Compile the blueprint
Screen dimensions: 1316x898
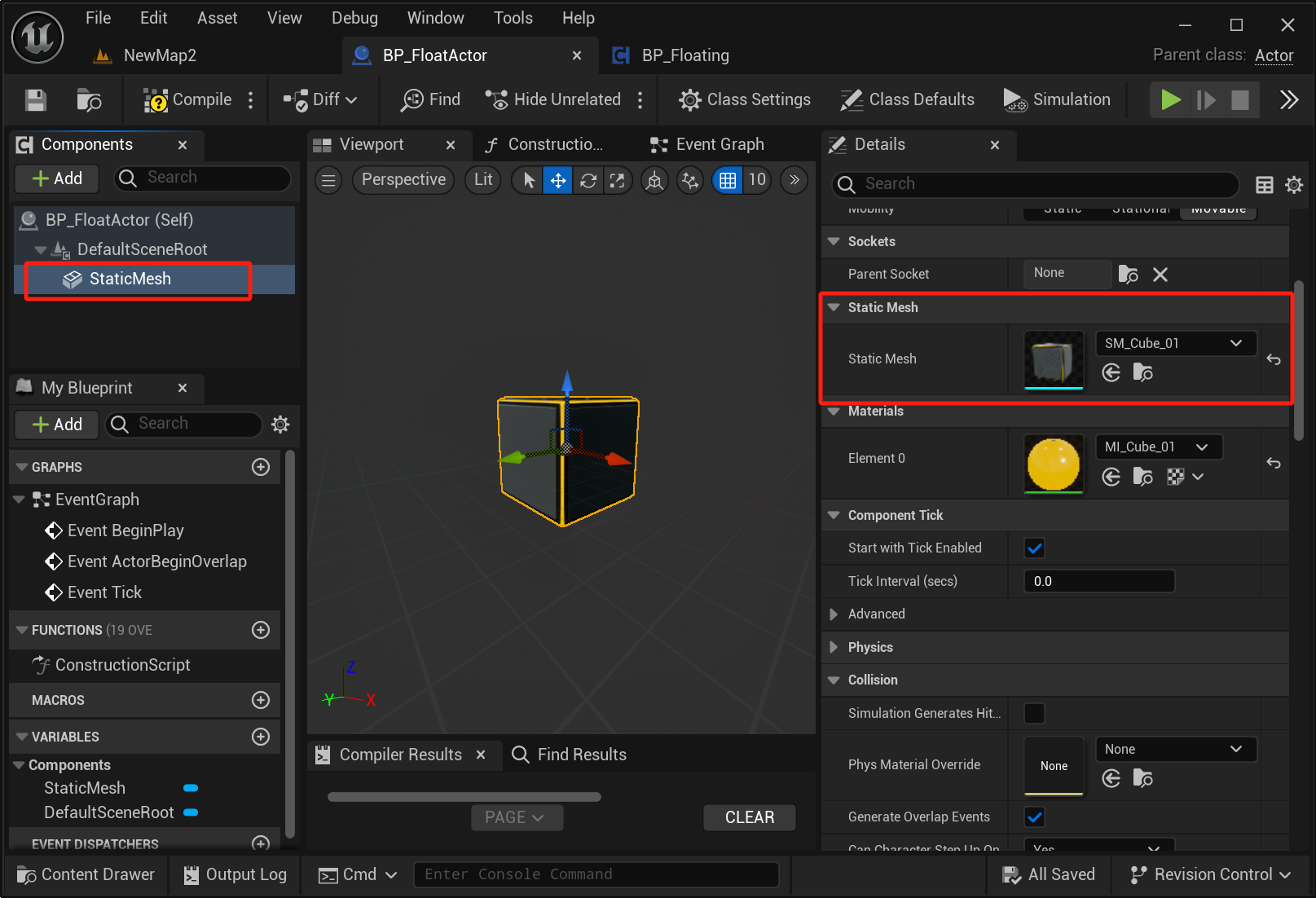coord(187,100)
